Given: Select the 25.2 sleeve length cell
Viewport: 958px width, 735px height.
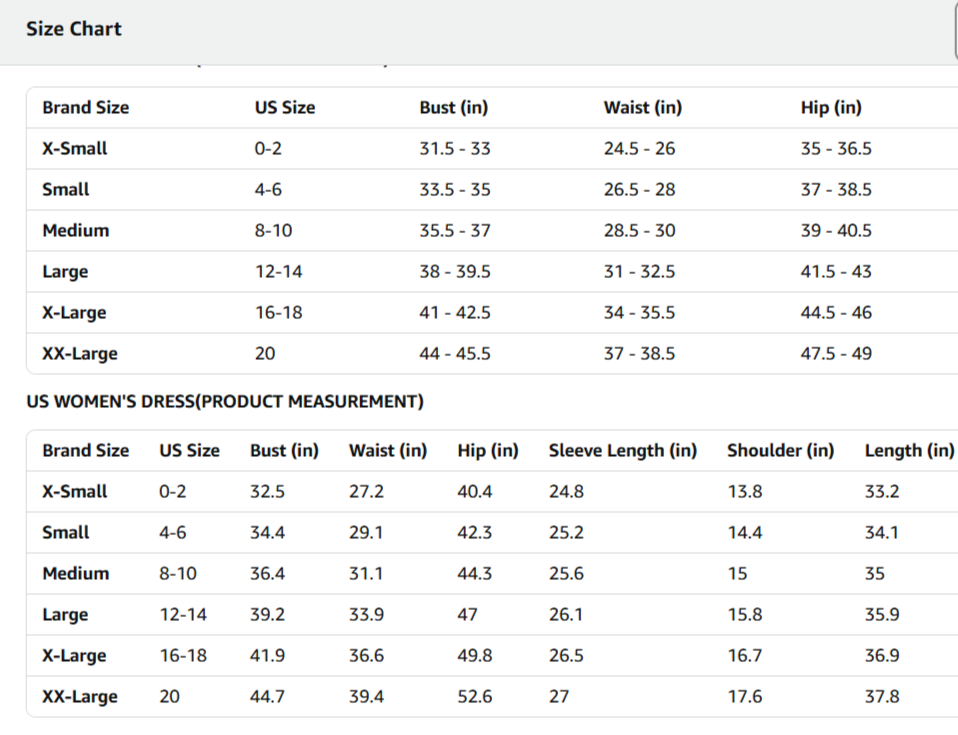Looking at the screenshot, I should click(566, 533).
